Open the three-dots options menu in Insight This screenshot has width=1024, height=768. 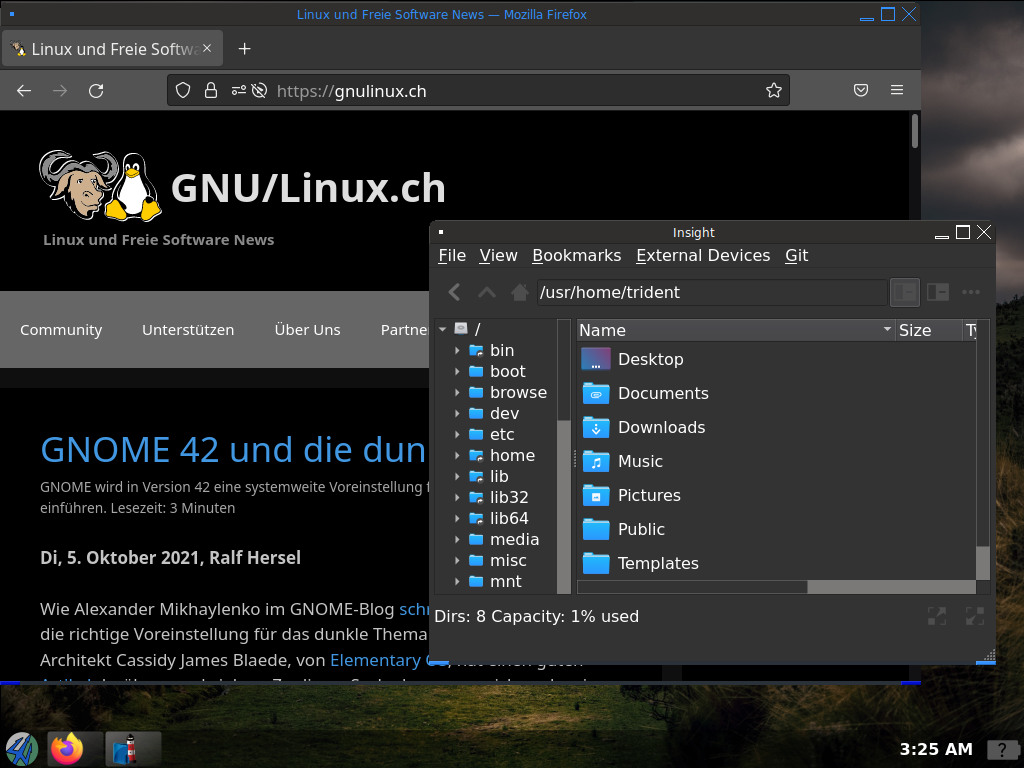[x=971, y=292]
